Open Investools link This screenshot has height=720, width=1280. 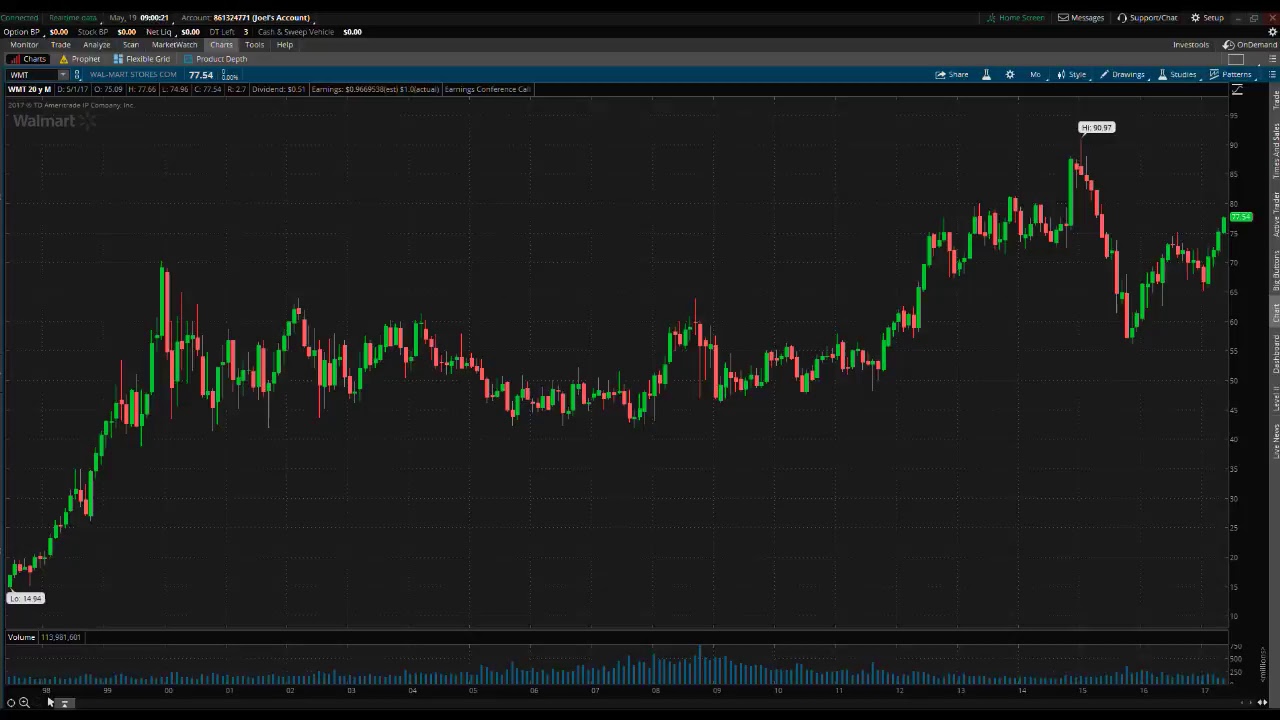pos(1191,45)
